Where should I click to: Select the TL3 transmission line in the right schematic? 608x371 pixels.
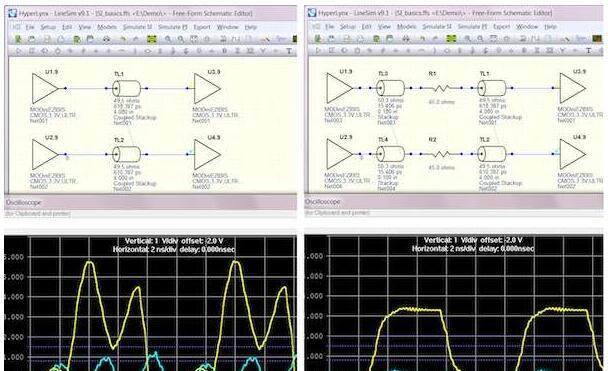390,88
